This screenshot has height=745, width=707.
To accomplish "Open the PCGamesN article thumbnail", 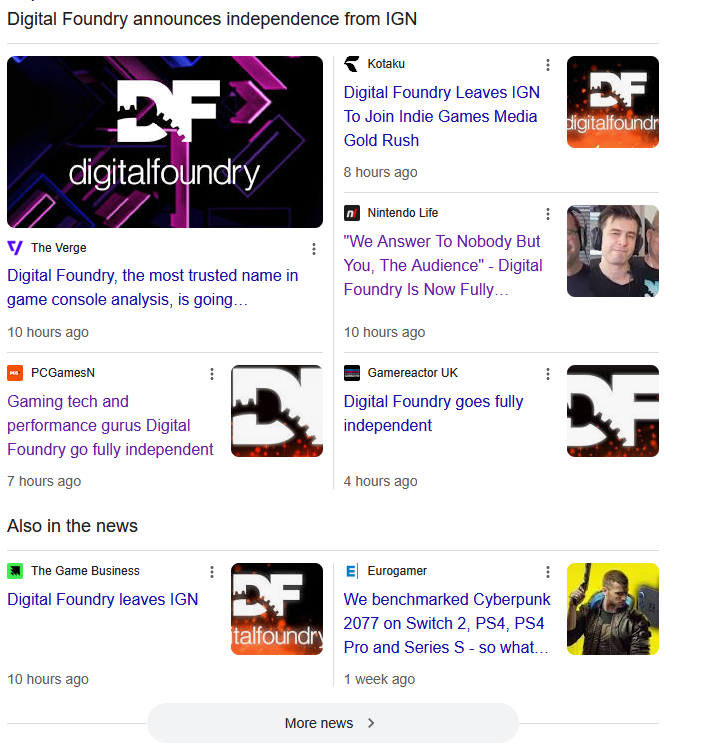I will click(x=277, y=411).
